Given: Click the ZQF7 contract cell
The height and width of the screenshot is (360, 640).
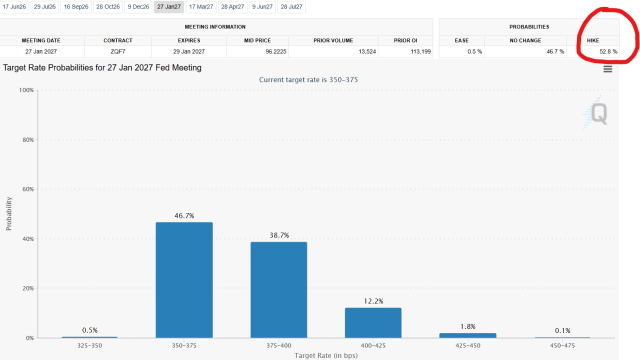Looking at the screenshot, I should pyautogui.click(x=118, y=52).
